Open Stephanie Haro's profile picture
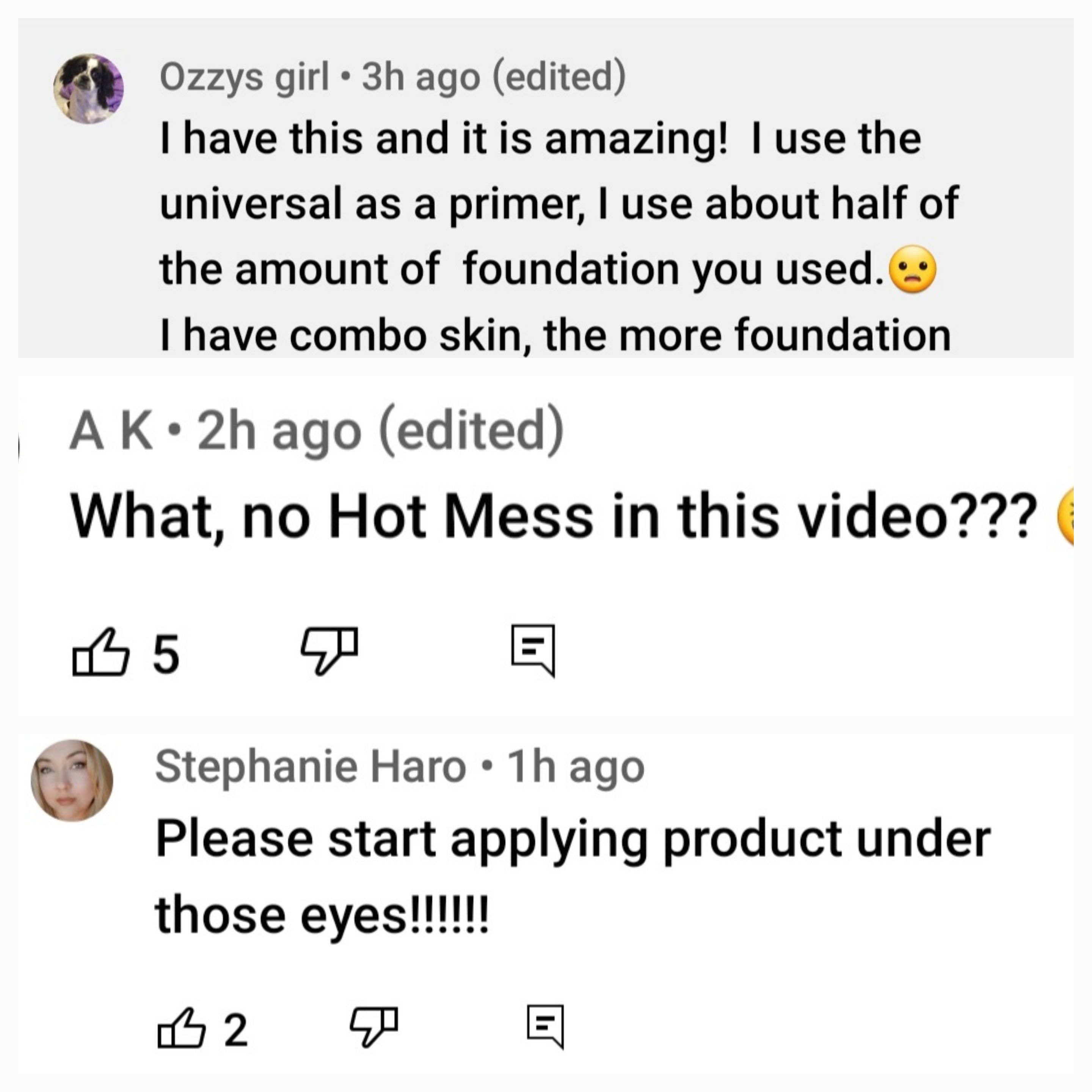Screen dimensions: 1092x1092 (x=72, y=781)
